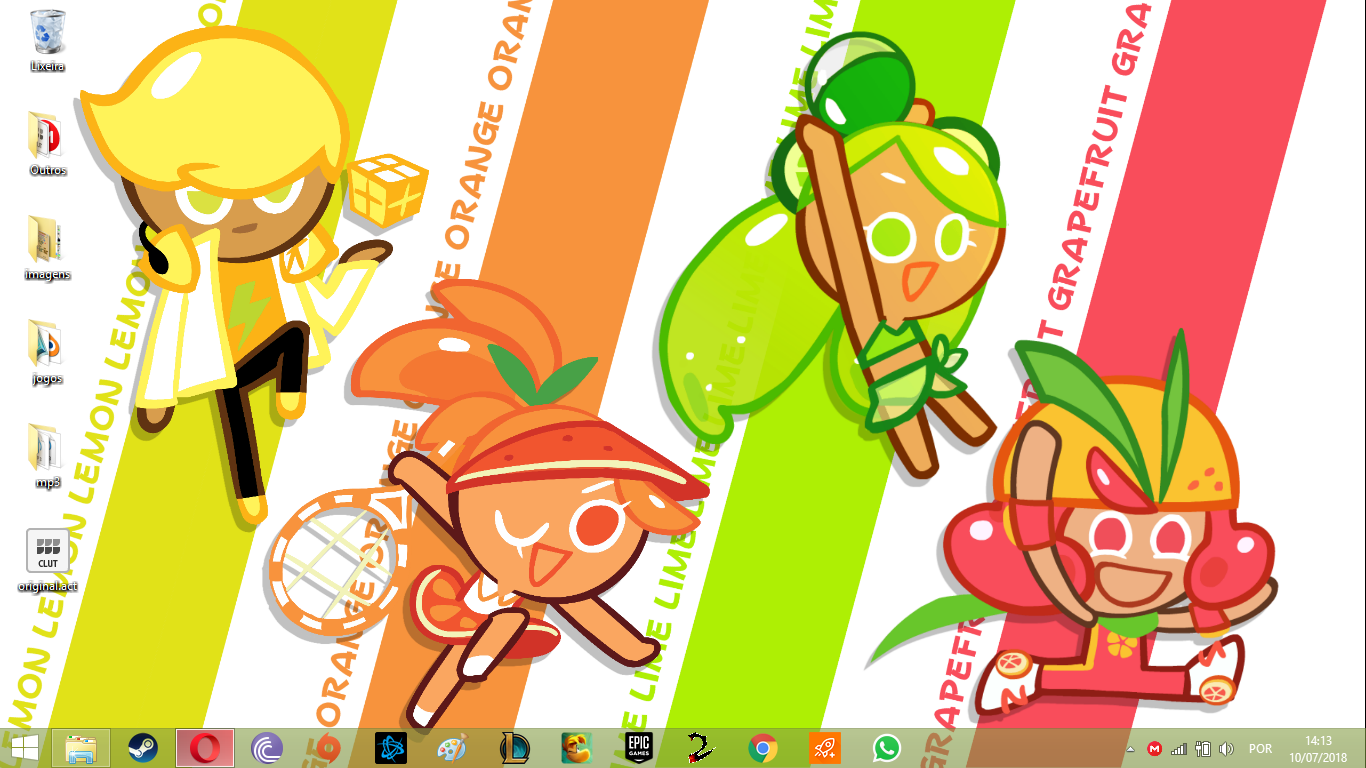
Task: Change the POR input language
Action: [1261, 749]
